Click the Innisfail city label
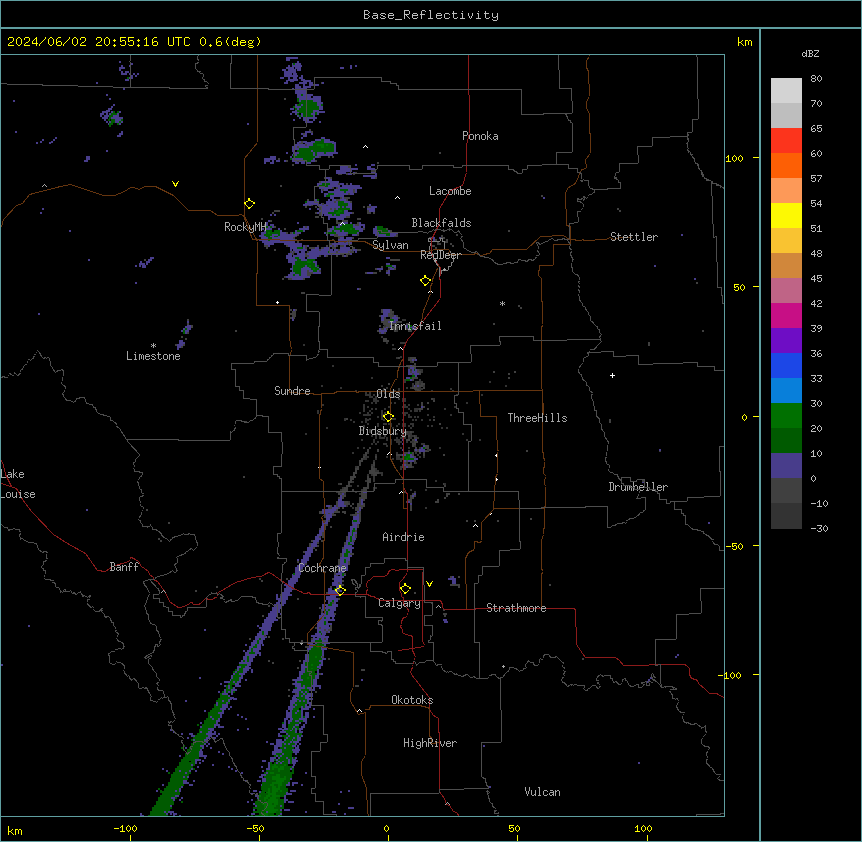This screenshot has width=862, height=842. [x=415, y=326]
